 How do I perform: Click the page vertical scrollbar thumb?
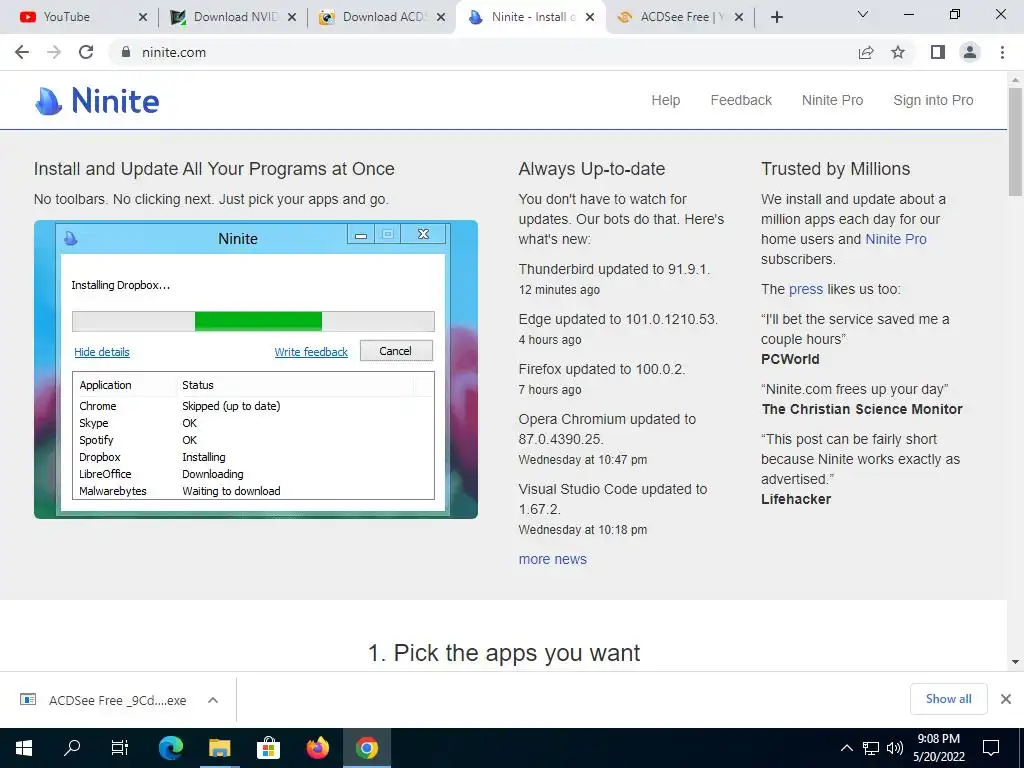point(1015,140)
